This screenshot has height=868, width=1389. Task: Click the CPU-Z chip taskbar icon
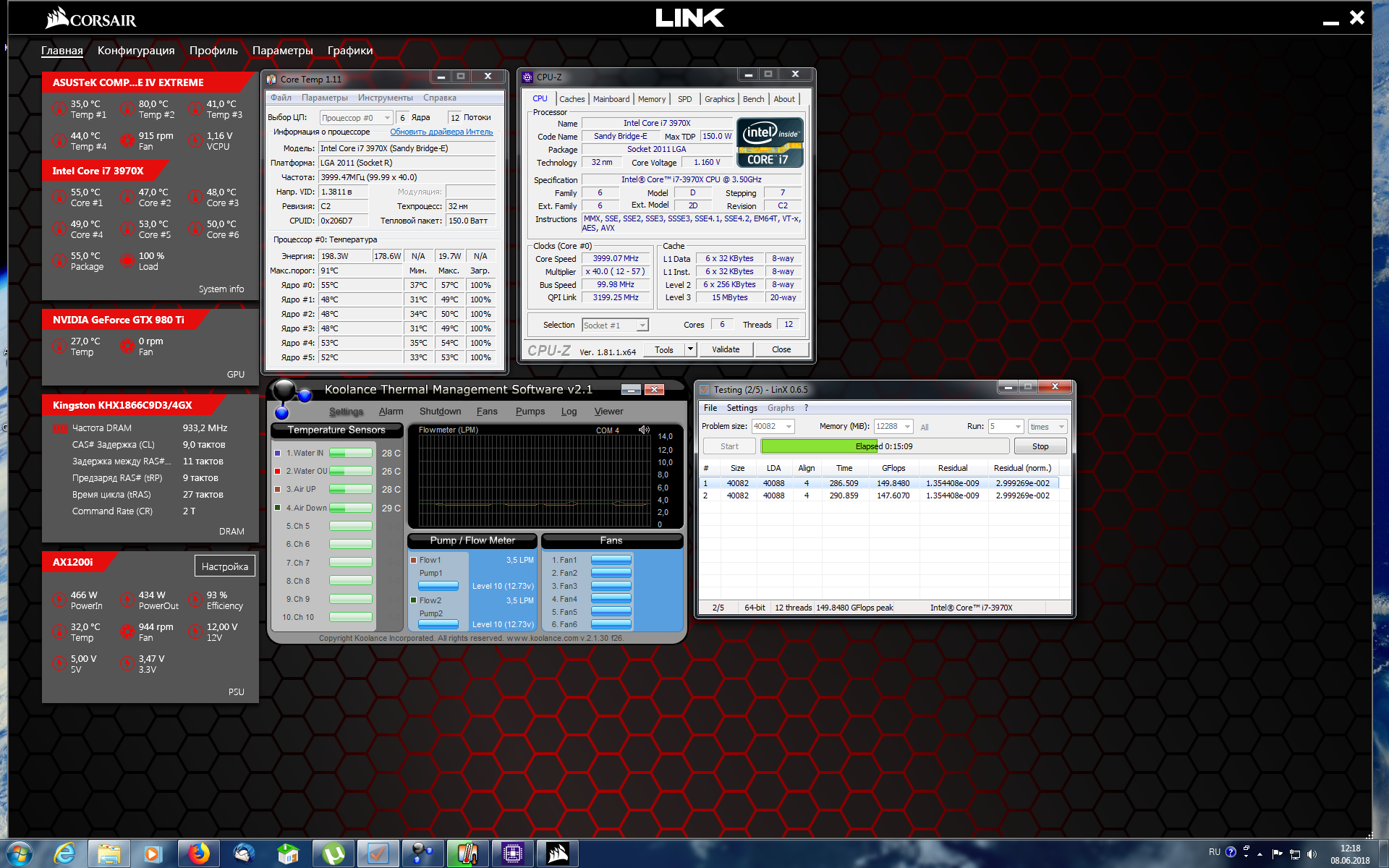coord(512,854)
